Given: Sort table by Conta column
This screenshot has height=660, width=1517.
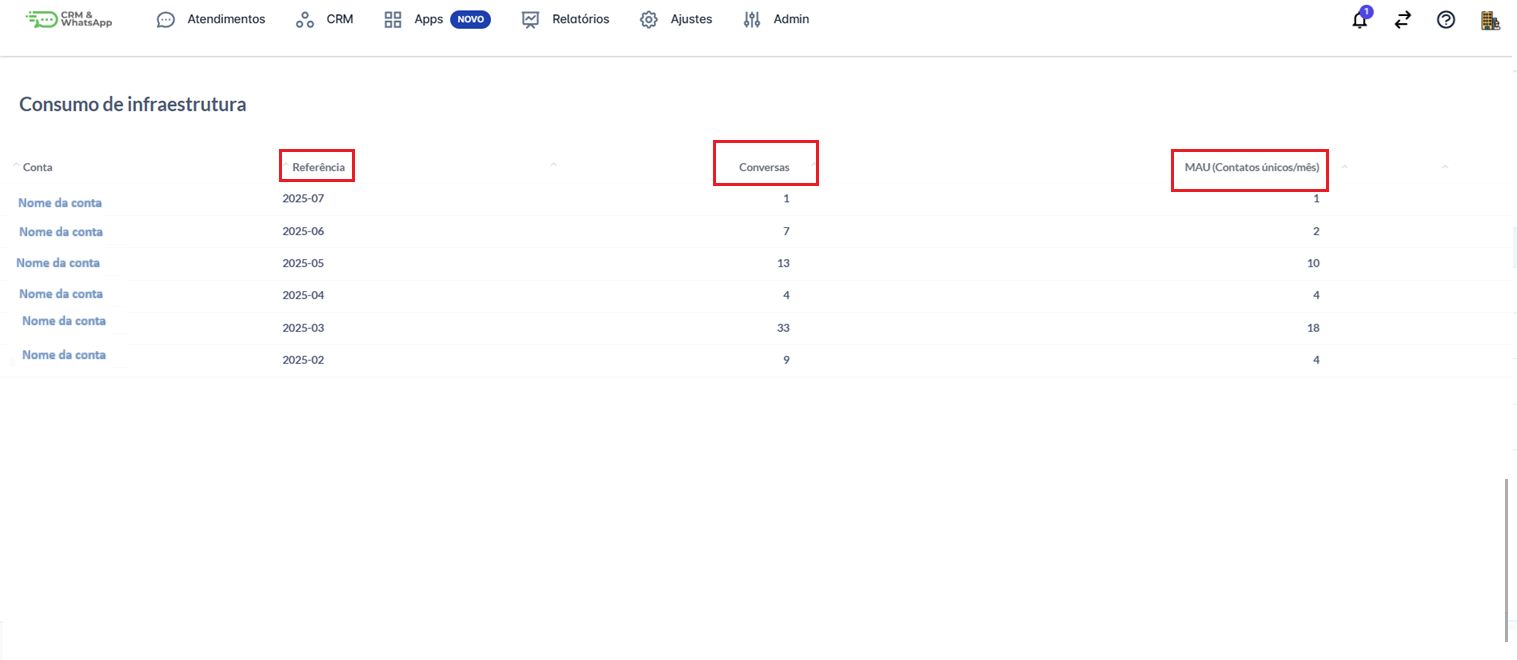Looking at the screenshot, I should (38, 167).
